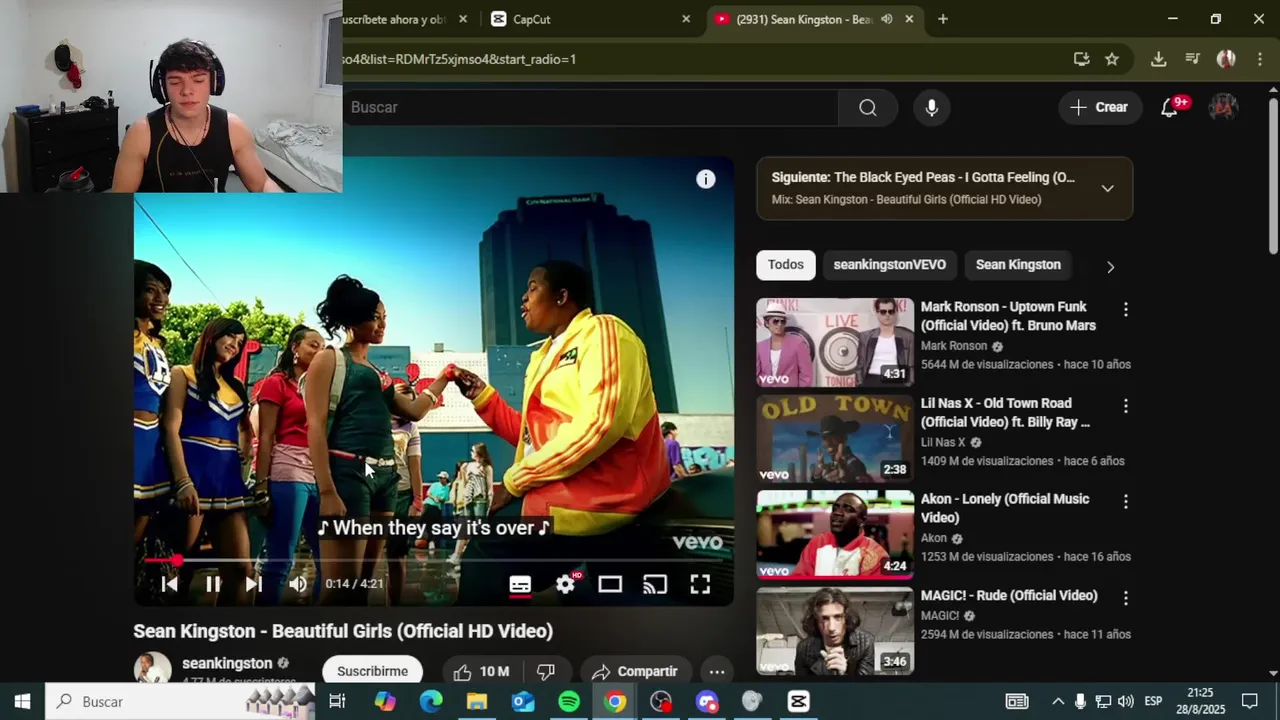1280x720 pixels.
Task: Mute the Sean Kingston tab audio icon
Action: coord(887,19)
